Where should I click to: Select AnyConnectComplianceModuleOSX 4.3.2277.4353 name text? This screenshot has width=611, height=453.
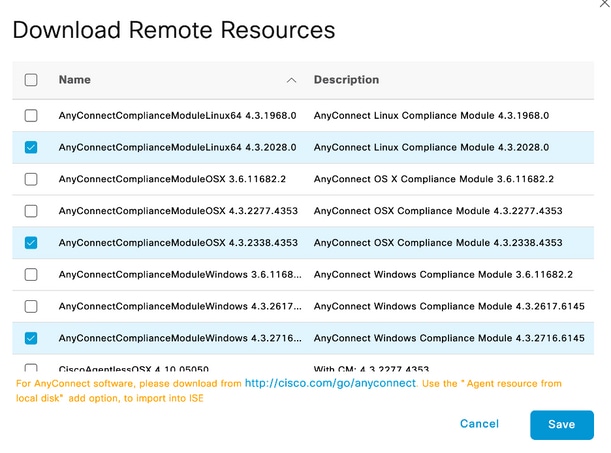coord(178,211)
